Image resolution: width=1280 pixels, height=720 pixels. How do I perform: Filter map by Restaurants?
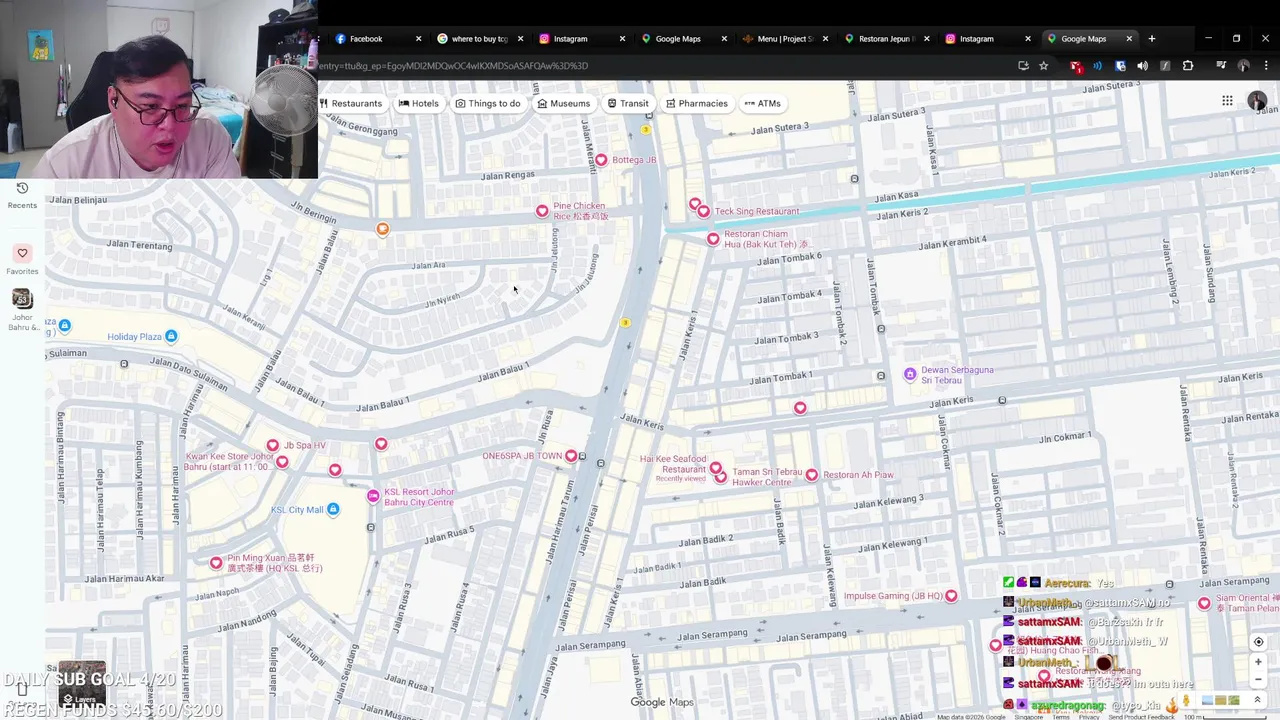350,103
